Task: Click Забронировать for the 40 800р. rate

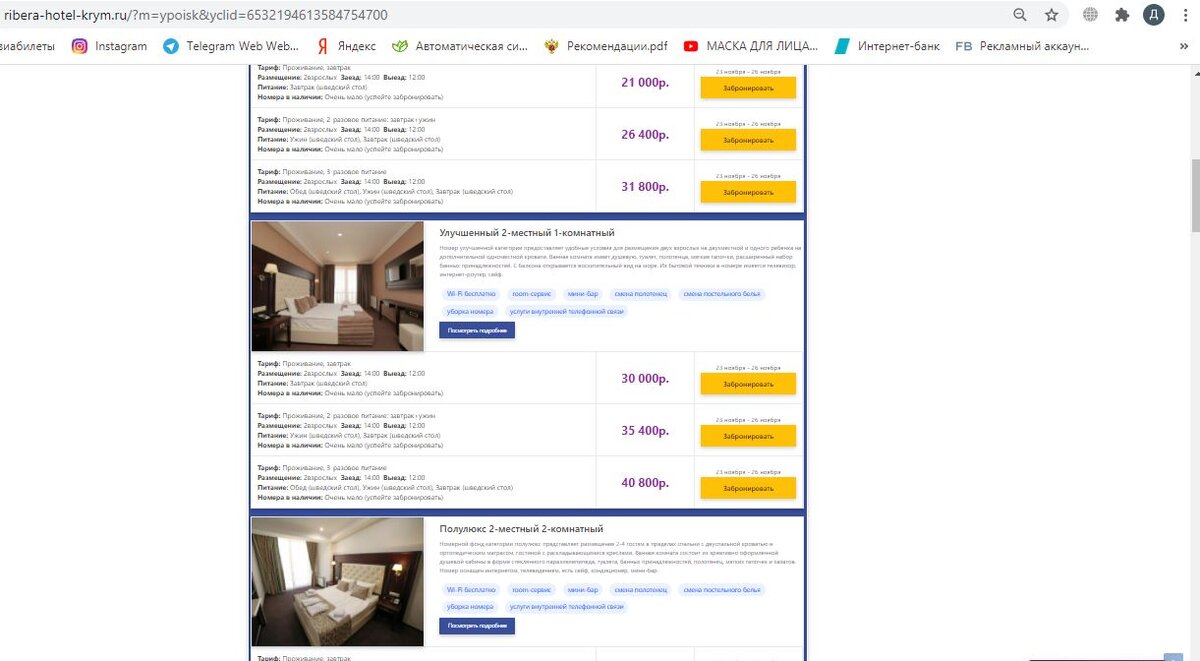Action: point(748,488)
